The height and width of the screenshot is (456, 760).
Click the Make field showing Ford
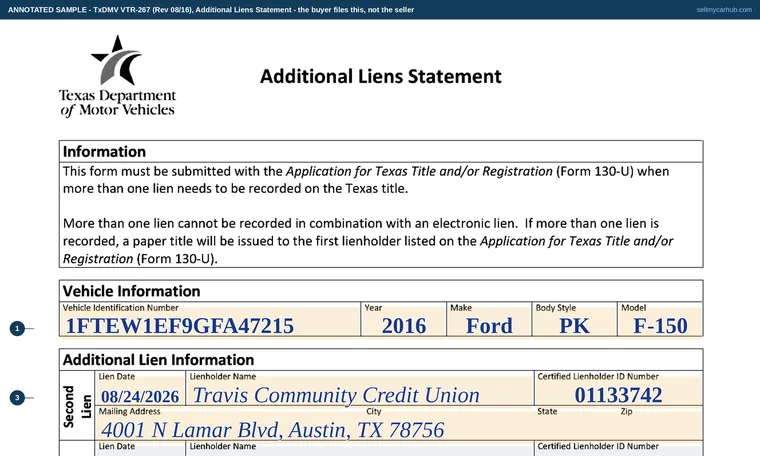pyautogui.click(x=489, y=319)
